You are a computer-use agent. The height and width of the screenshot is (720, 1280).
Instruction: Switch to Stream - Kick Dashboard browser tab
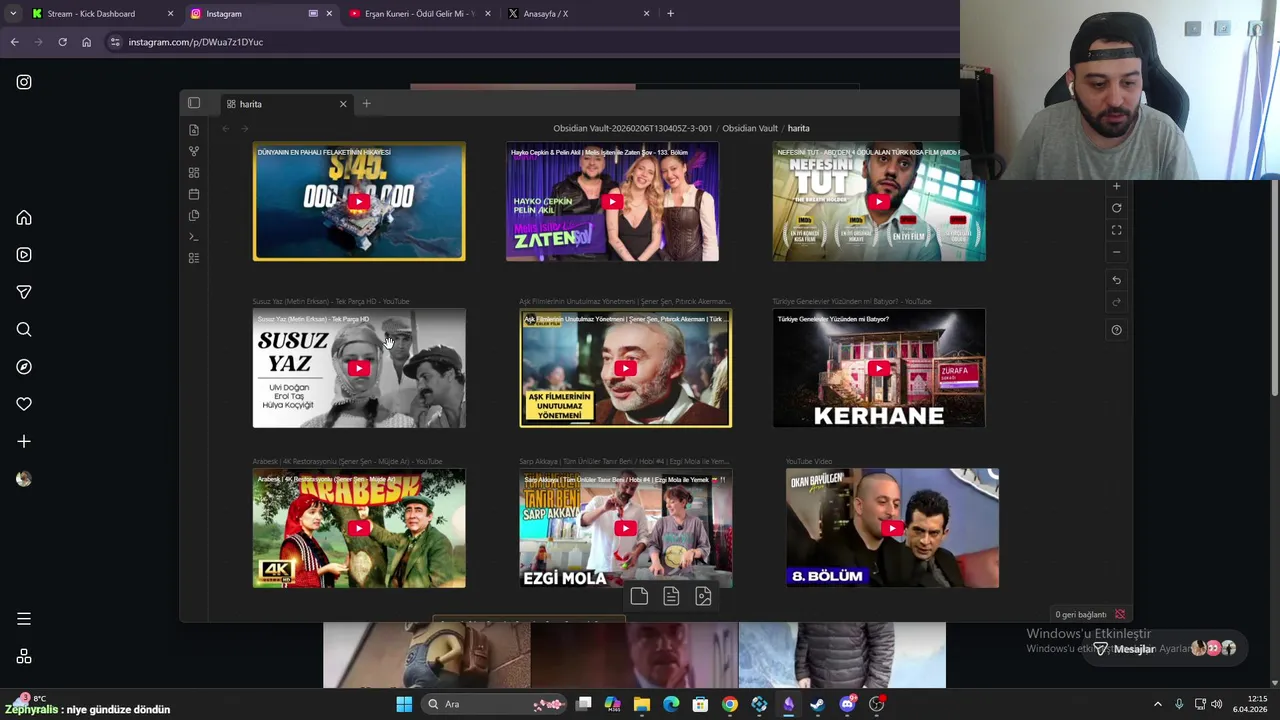(101, 14)
